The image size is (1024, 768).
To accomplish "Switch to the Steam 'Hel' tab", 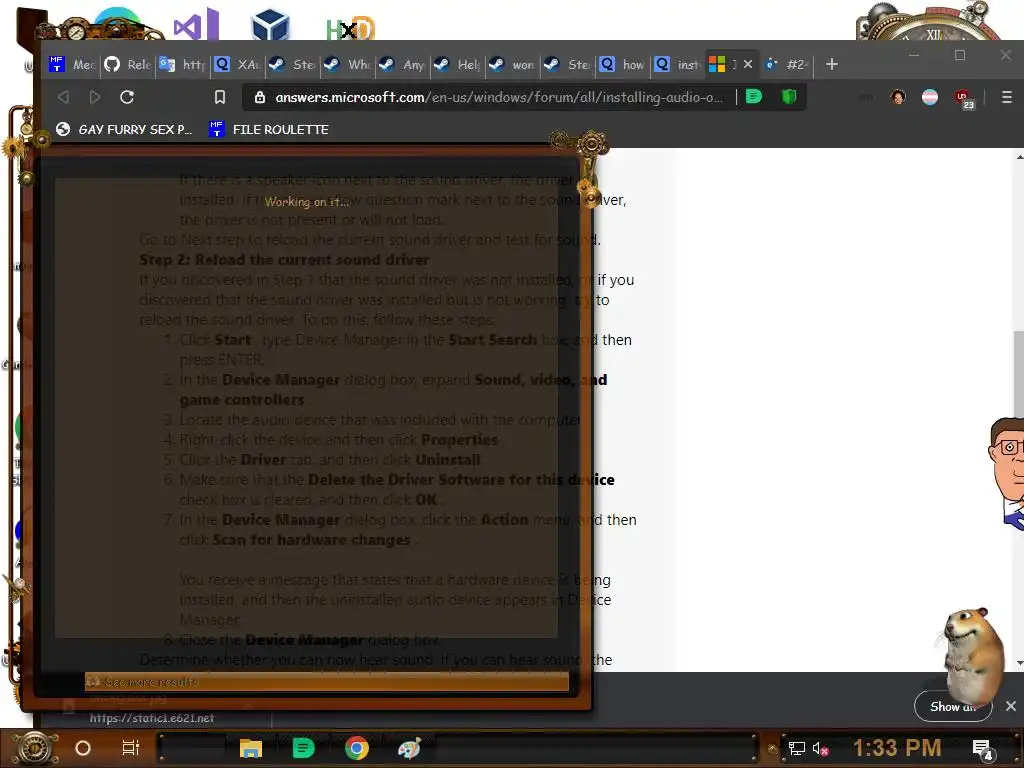I will pyautogui.click(x=456, y=64).
